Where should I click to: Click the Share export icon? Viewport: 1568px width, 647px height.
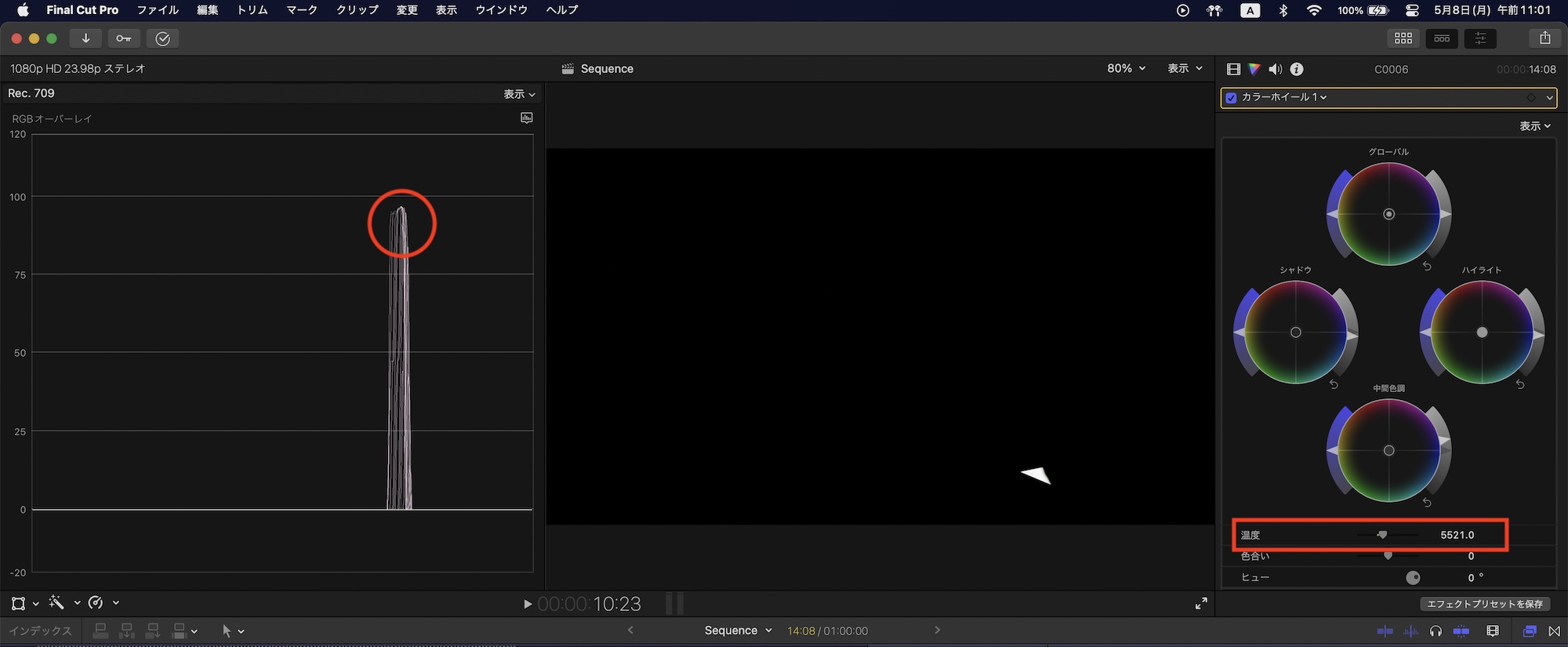(1544, 38)
